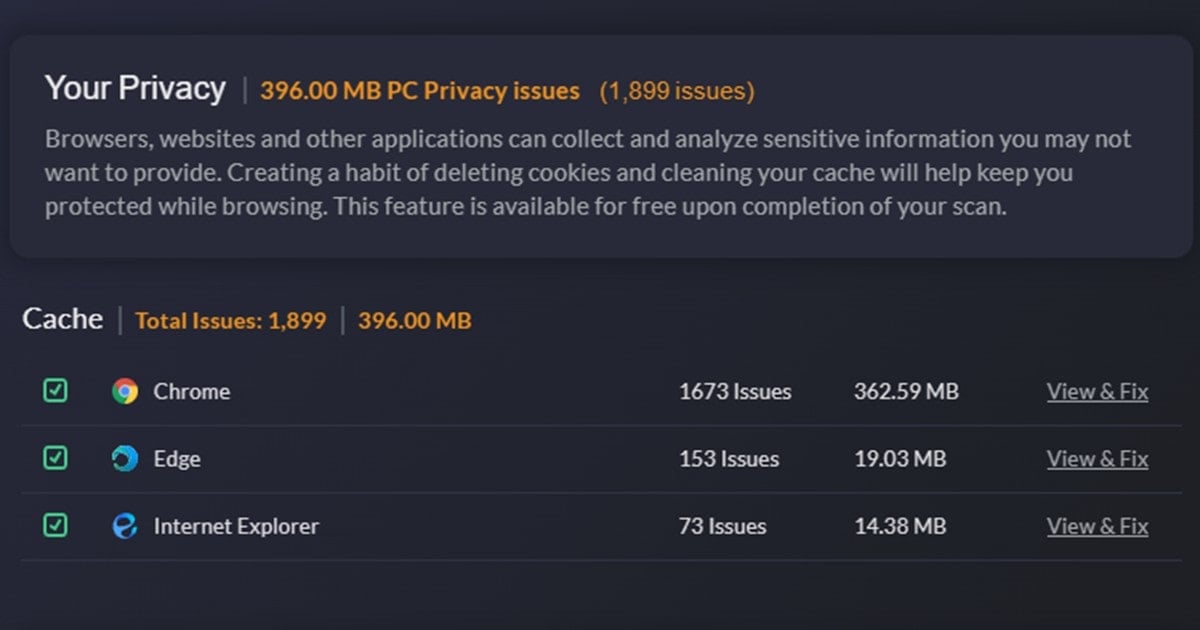Open View & Fix for Edge
Screen dimensions: 1200x630
(x=1097, y=459)
